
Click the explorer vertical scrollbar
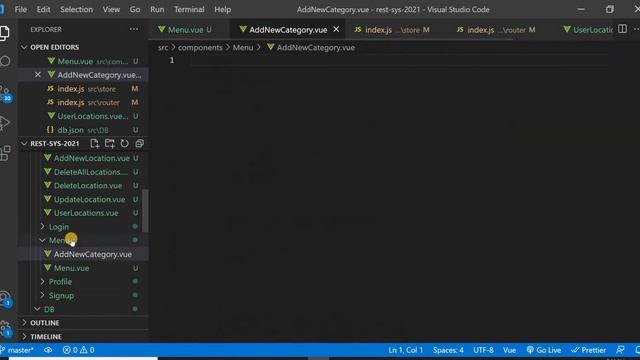[145, 211]
